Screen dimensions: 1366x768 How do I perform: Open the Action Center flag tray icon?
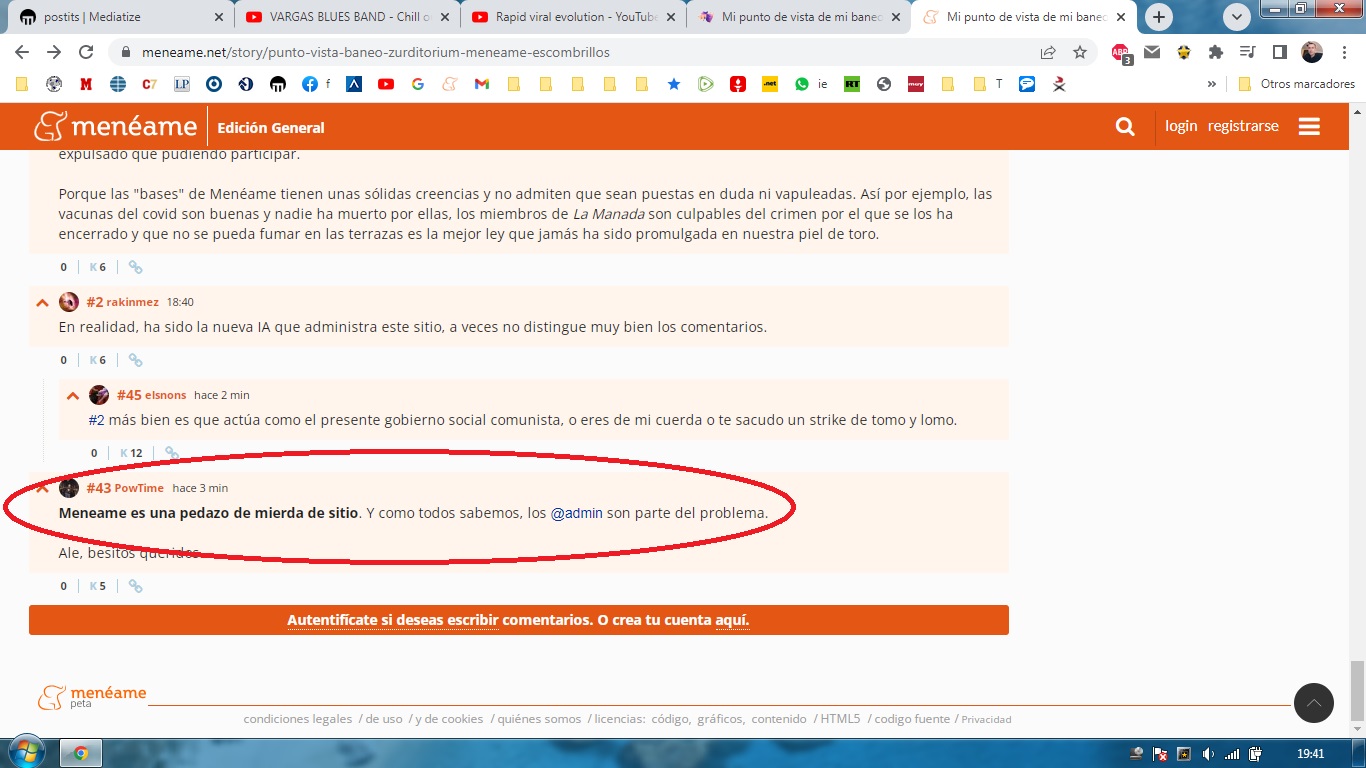1160,753
